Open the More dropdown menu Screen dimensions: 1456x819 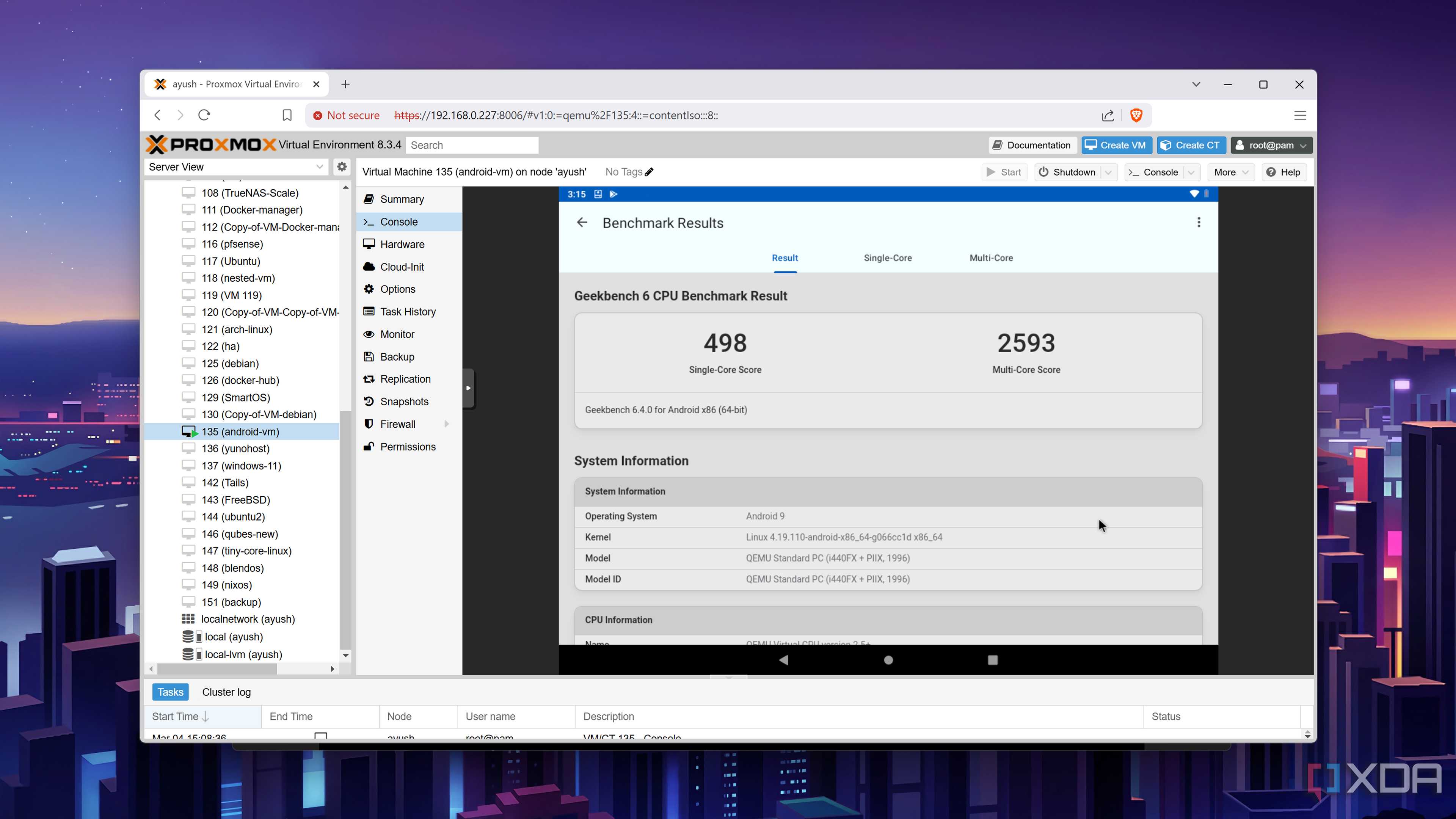1231,173
